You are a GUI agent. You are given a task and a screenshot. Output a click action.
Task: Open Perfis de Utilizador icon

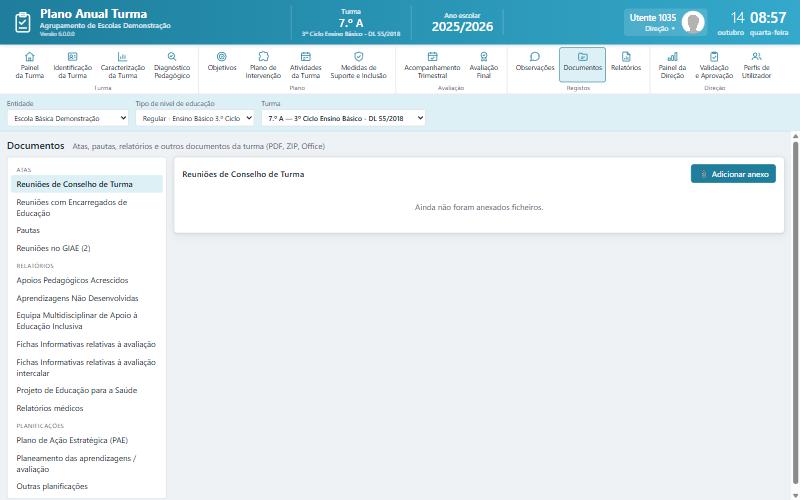pos(757,57)
